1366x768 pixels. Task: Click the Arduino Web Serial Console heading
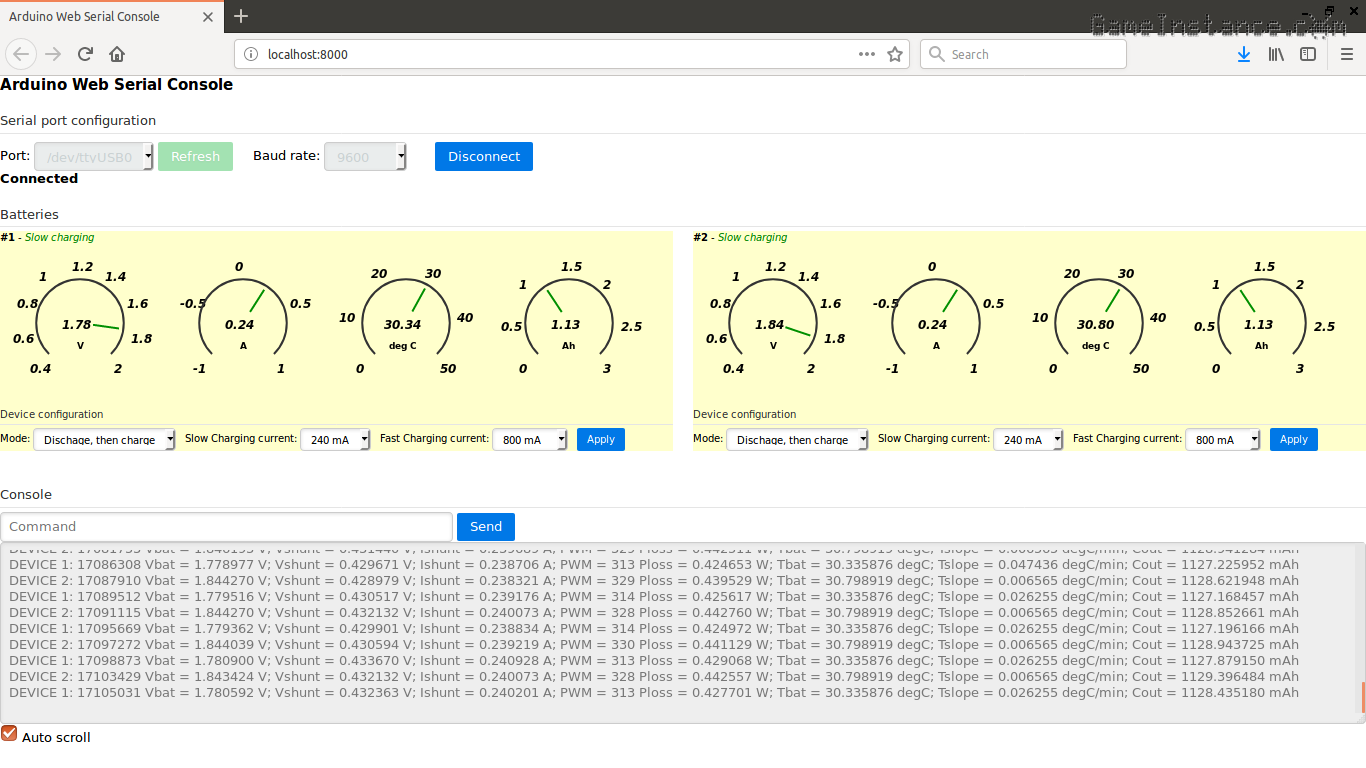116,85
